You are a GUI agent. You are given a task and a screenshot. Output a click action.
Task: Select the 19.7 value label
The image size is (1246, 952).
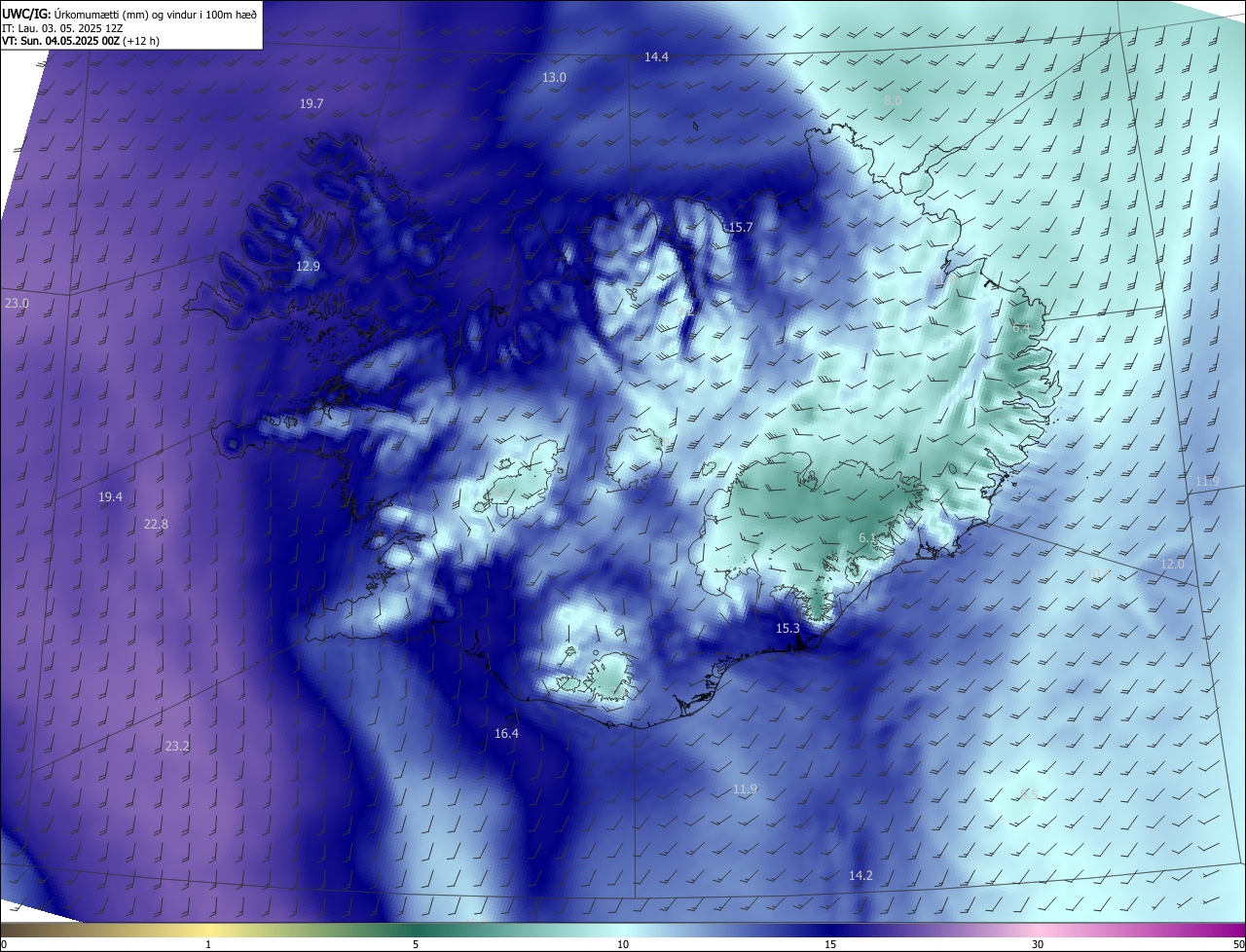[x=311, y=103]
